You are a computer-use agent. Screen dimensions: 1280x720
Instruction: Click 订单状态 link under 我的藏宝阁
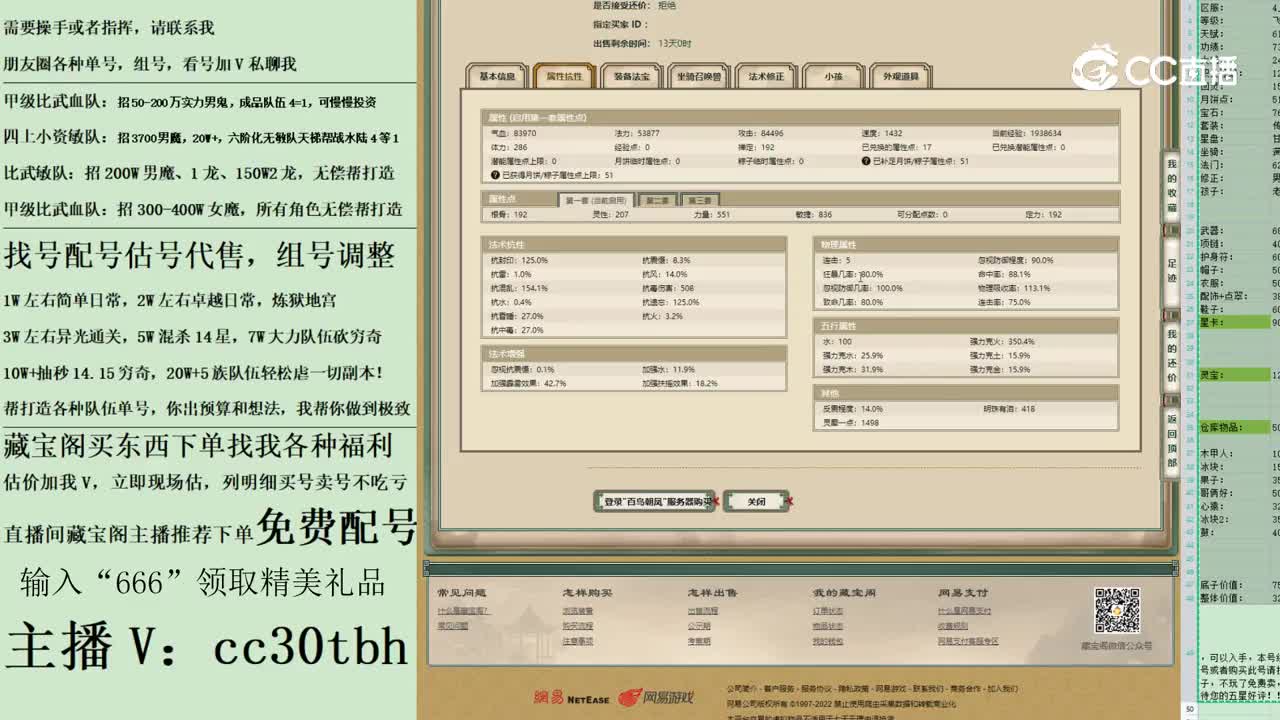pos(827,611)
